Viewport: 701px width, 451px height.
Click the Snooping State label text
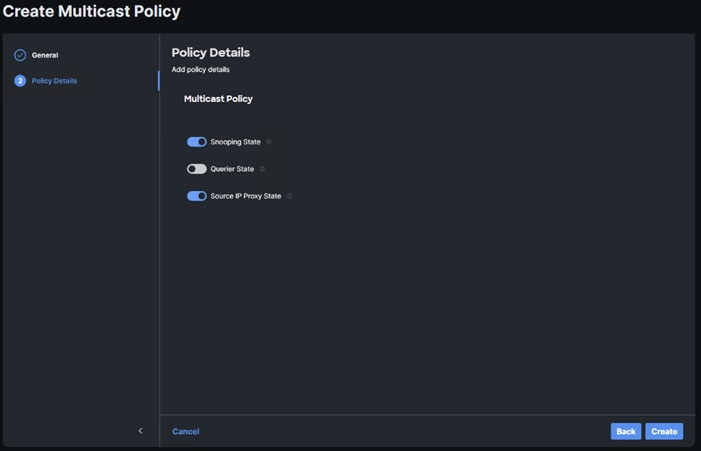(235, 142)
